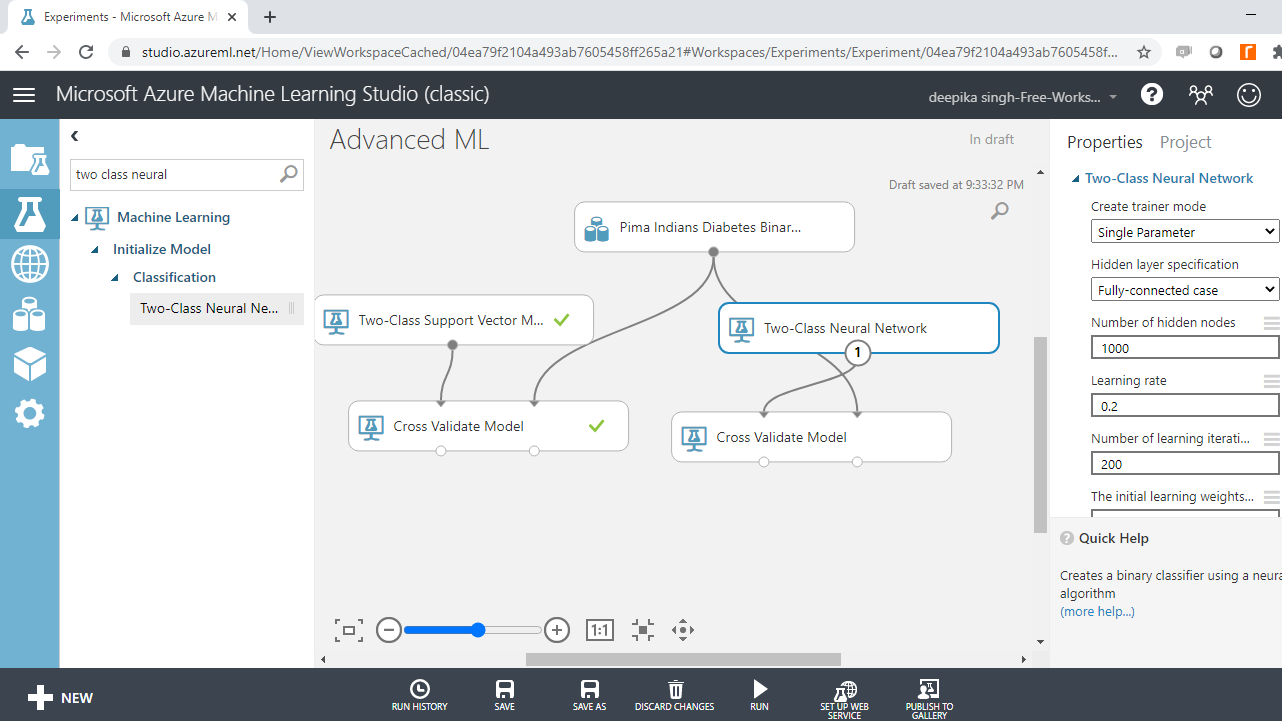Click the zoom out minus button
The height and width of the screenshot is (721, 1282).
[x=389, y=630]
